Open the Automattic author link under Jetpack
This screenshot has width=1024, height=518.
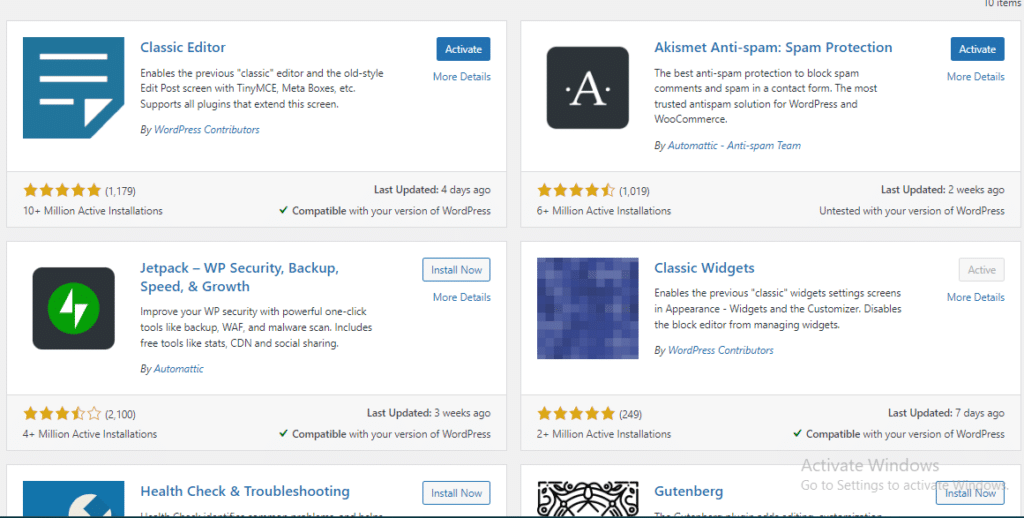(178, 369)
